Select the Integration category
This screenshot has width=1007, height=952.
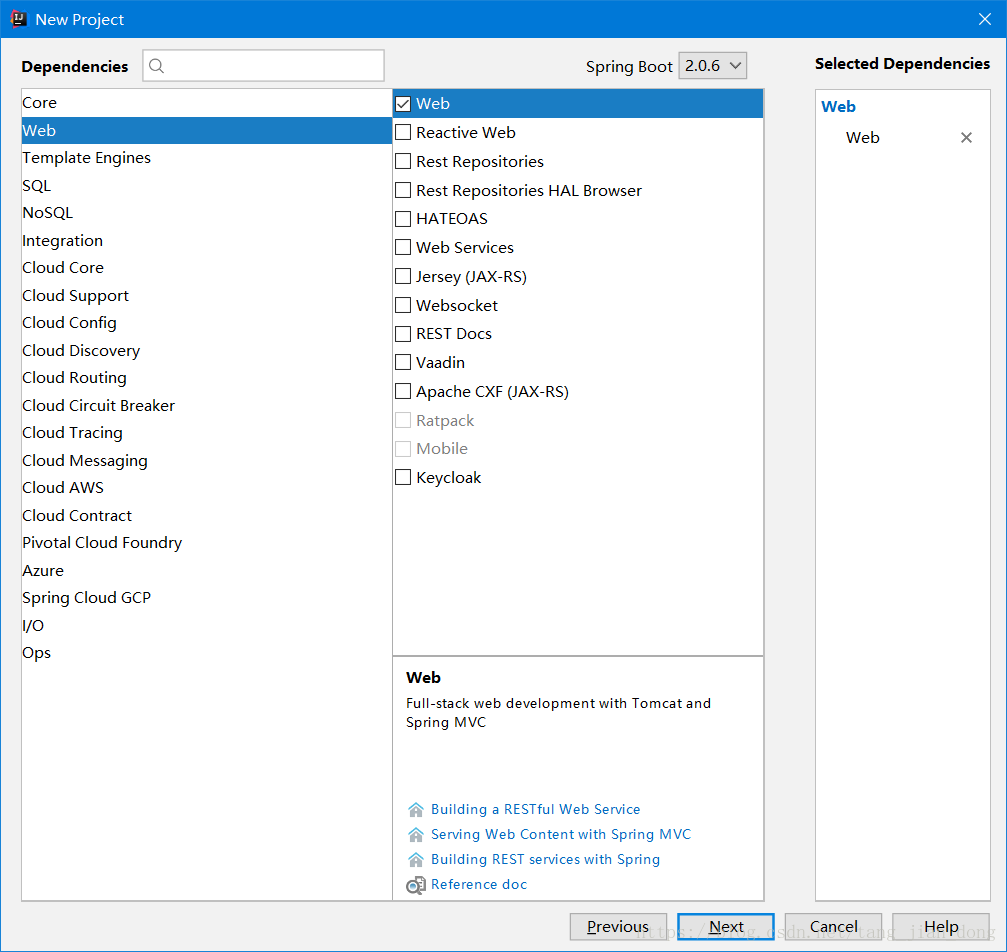tap(206, 240)
